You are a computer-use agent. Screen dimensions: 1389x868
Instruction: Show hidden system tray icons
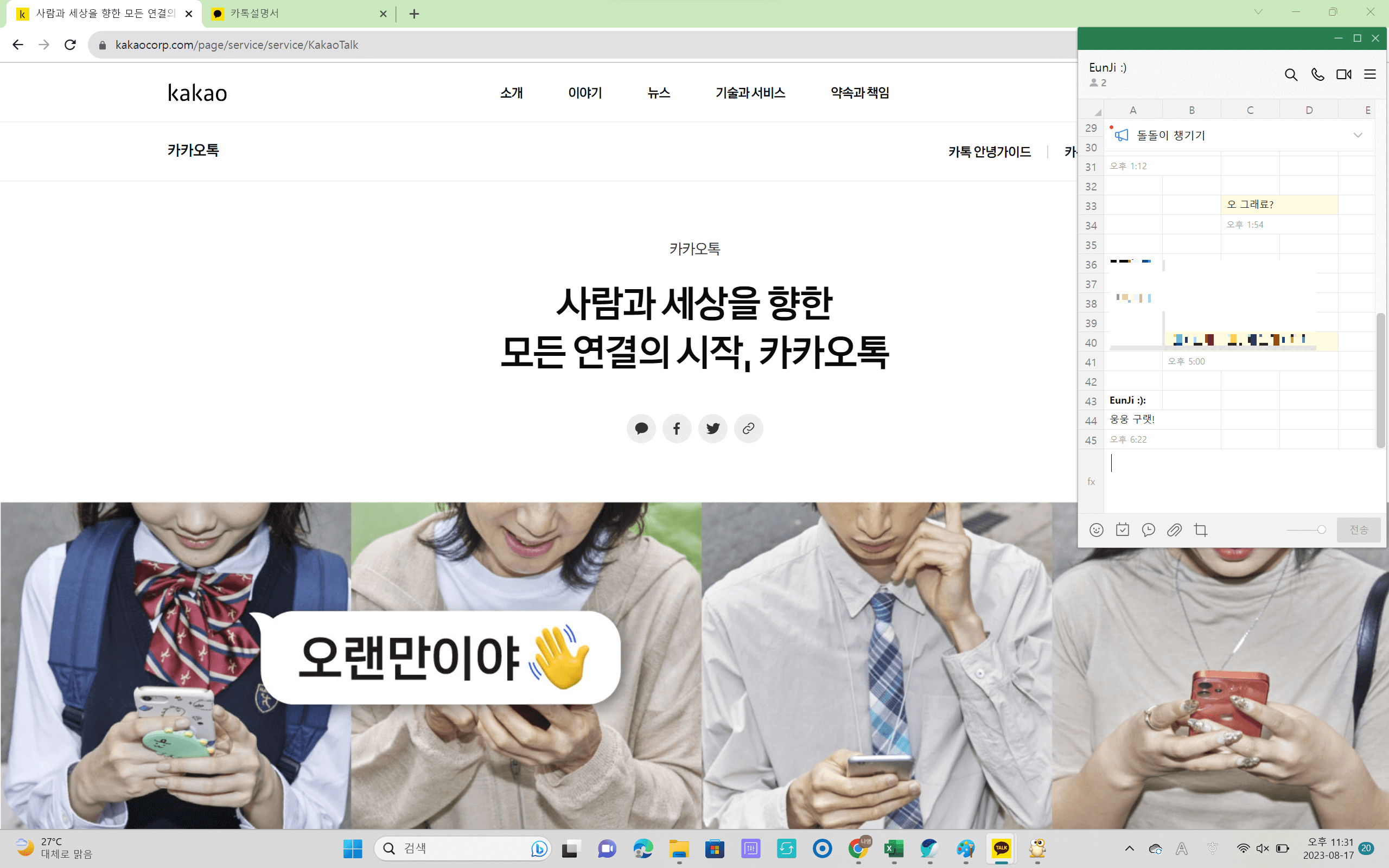click(1129, 848)
